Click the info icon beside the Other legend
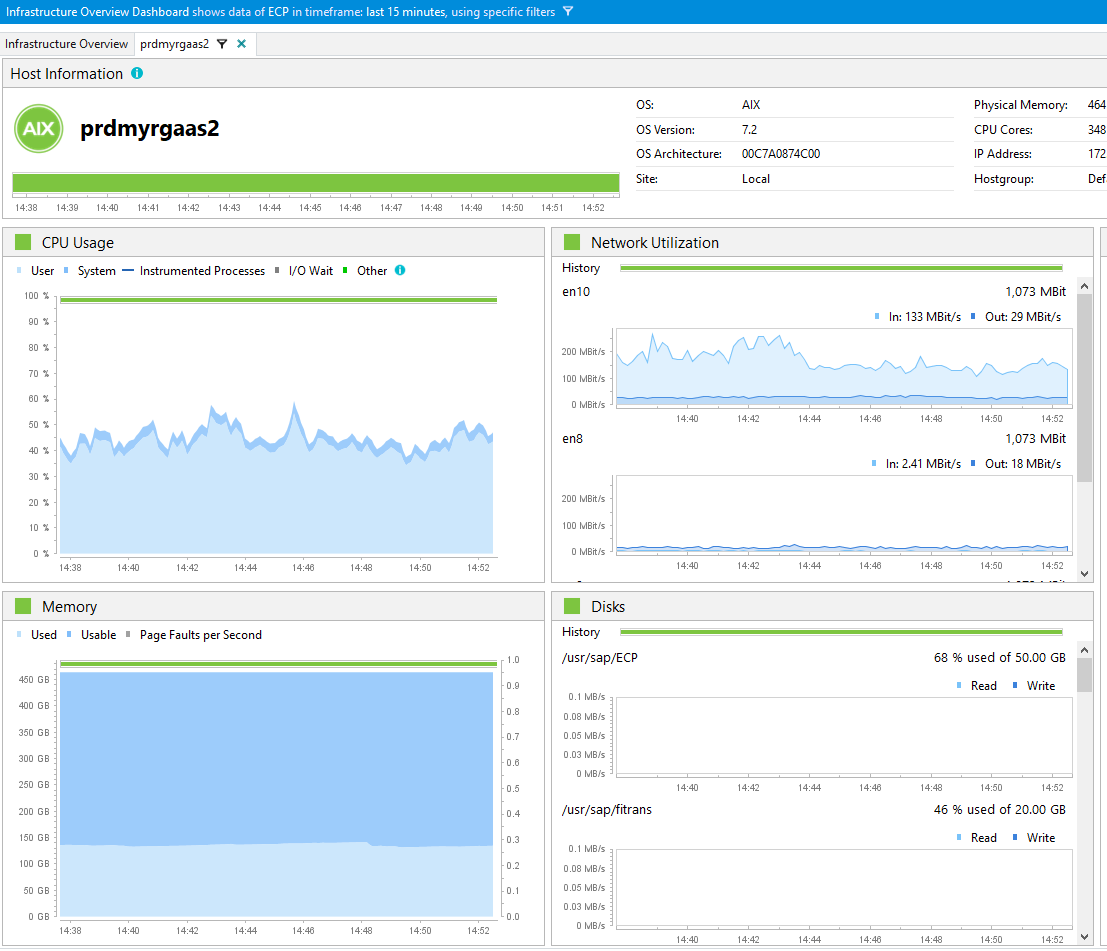 tap(400, 270)
